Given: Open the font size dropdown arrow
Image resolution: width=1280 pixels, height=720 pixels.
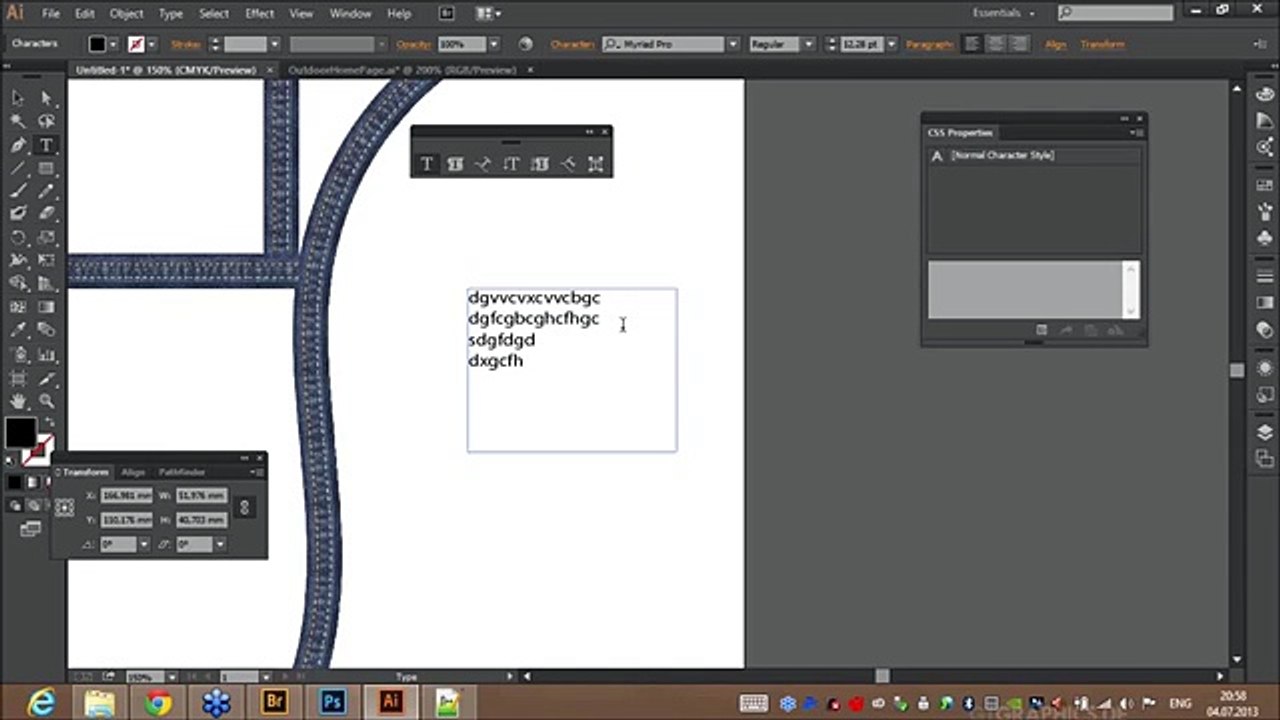Looking at the screenshot, I should click(891, 44).
